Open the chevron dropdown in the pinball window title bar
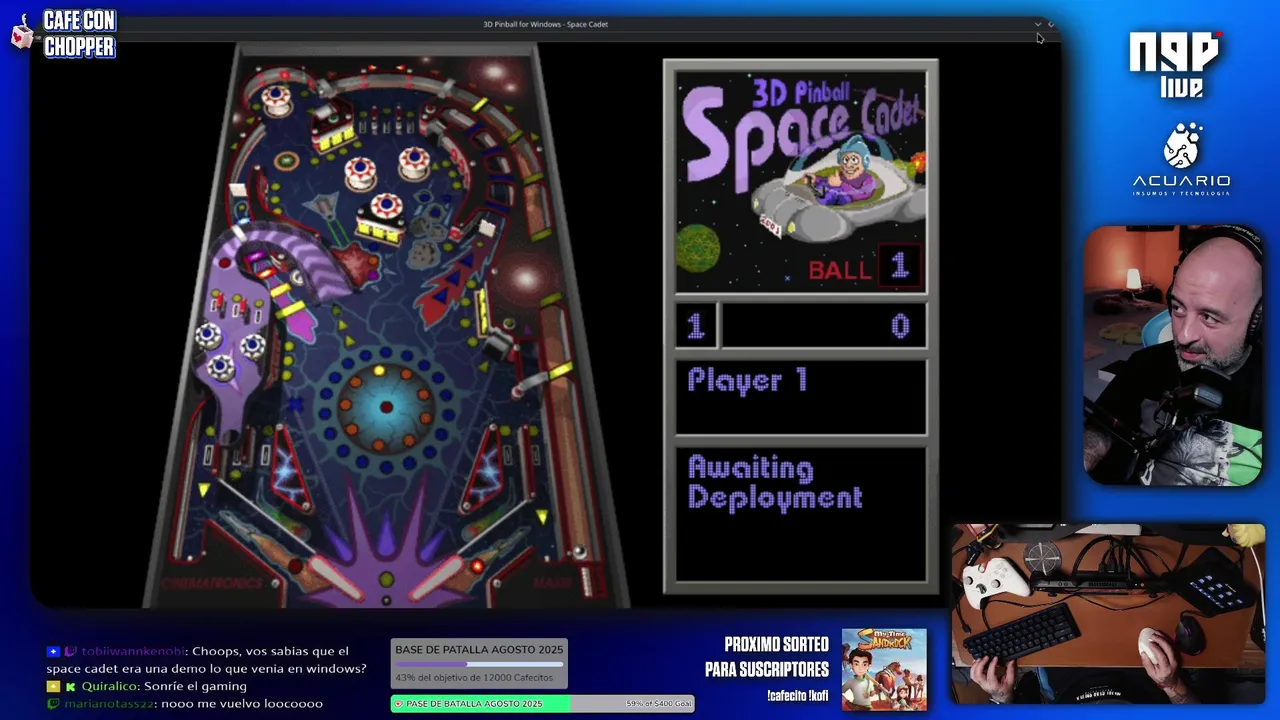The height and width of the screenshot is (720, 1280). pos(1038,24)
